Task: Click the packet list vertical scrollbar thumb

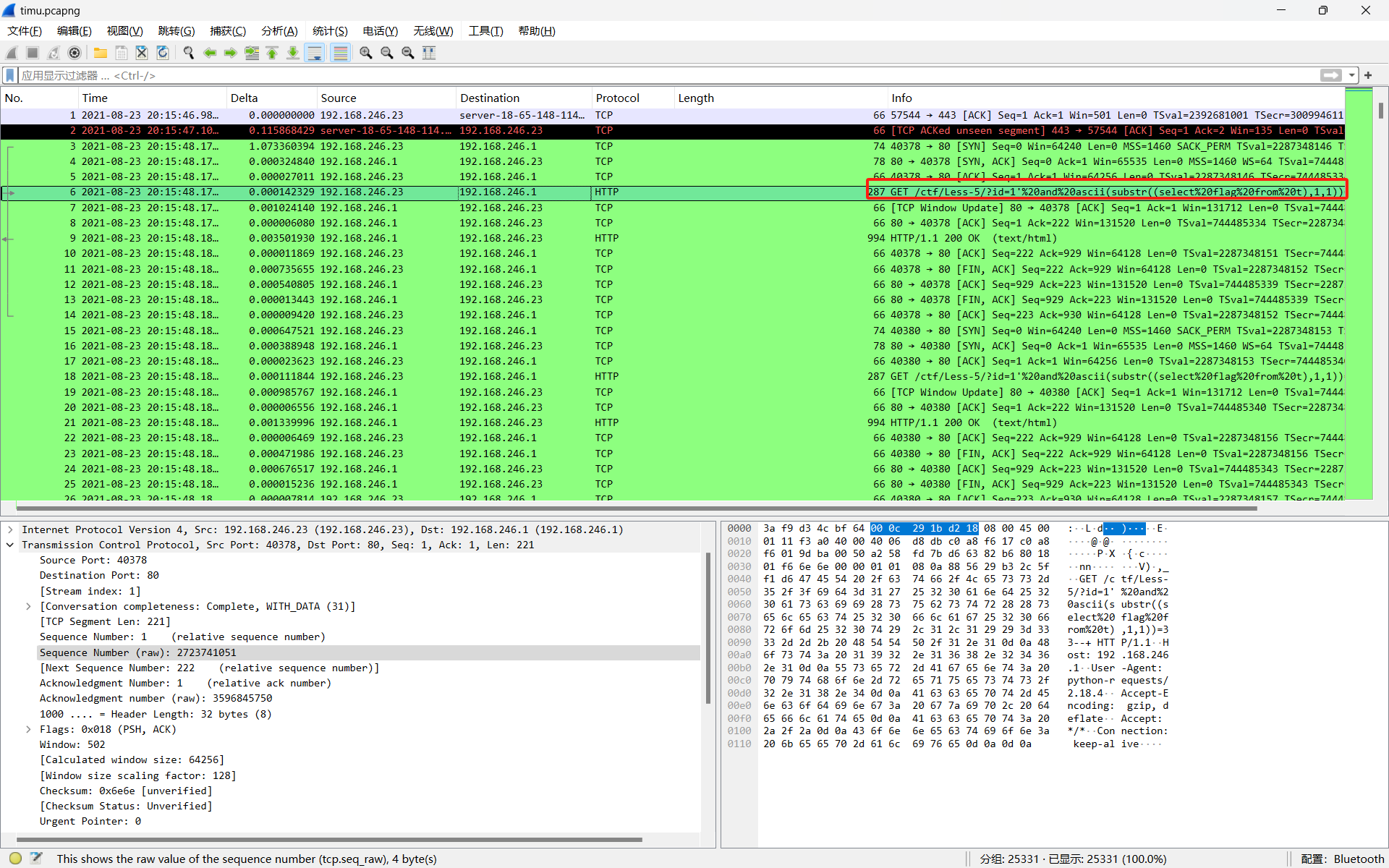Action: pyautogui.click(x=1380, y=110)
